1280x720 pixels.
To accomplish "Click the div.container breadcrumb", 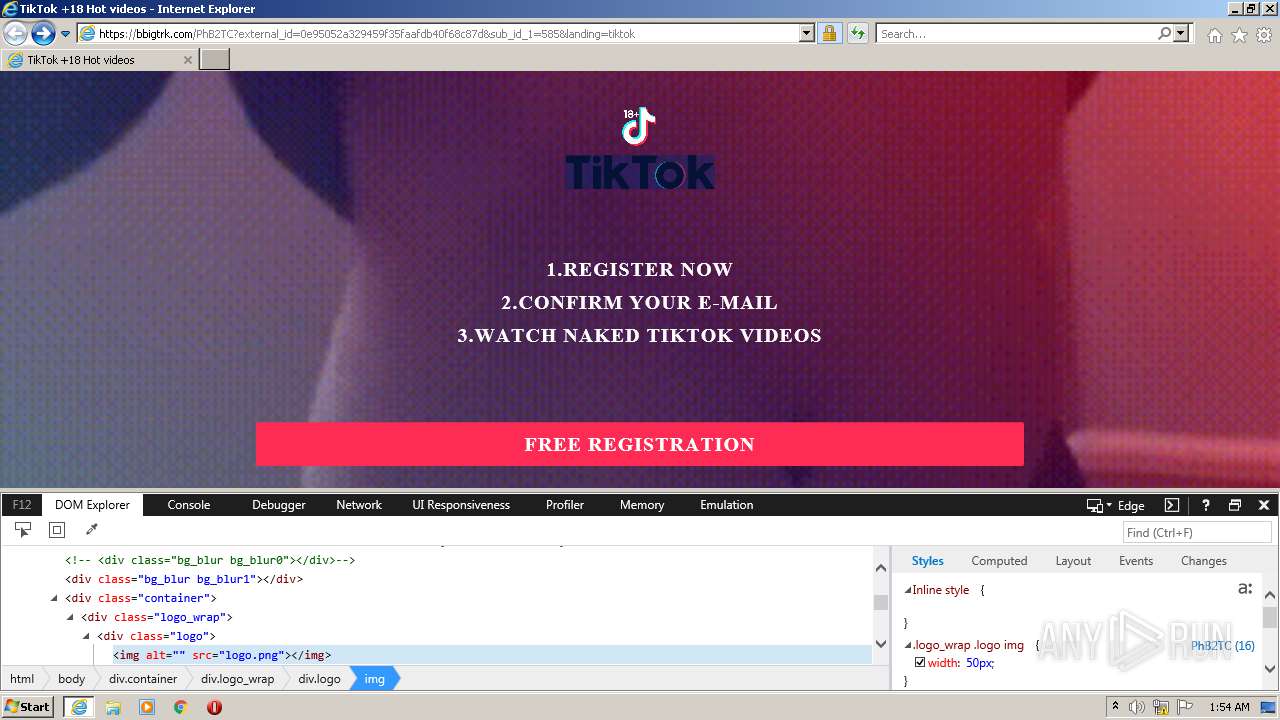I will pos(143,679).
